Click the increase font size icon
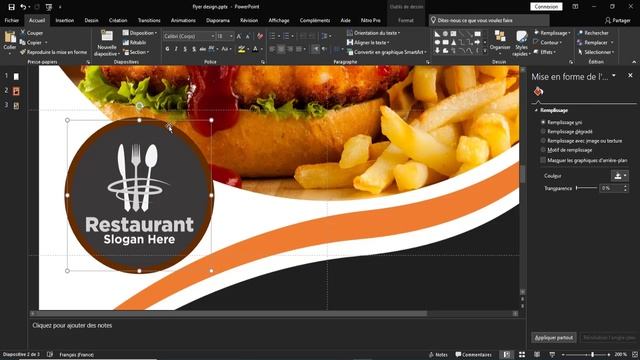The image size is (640, 360). [x=239, y=36]
